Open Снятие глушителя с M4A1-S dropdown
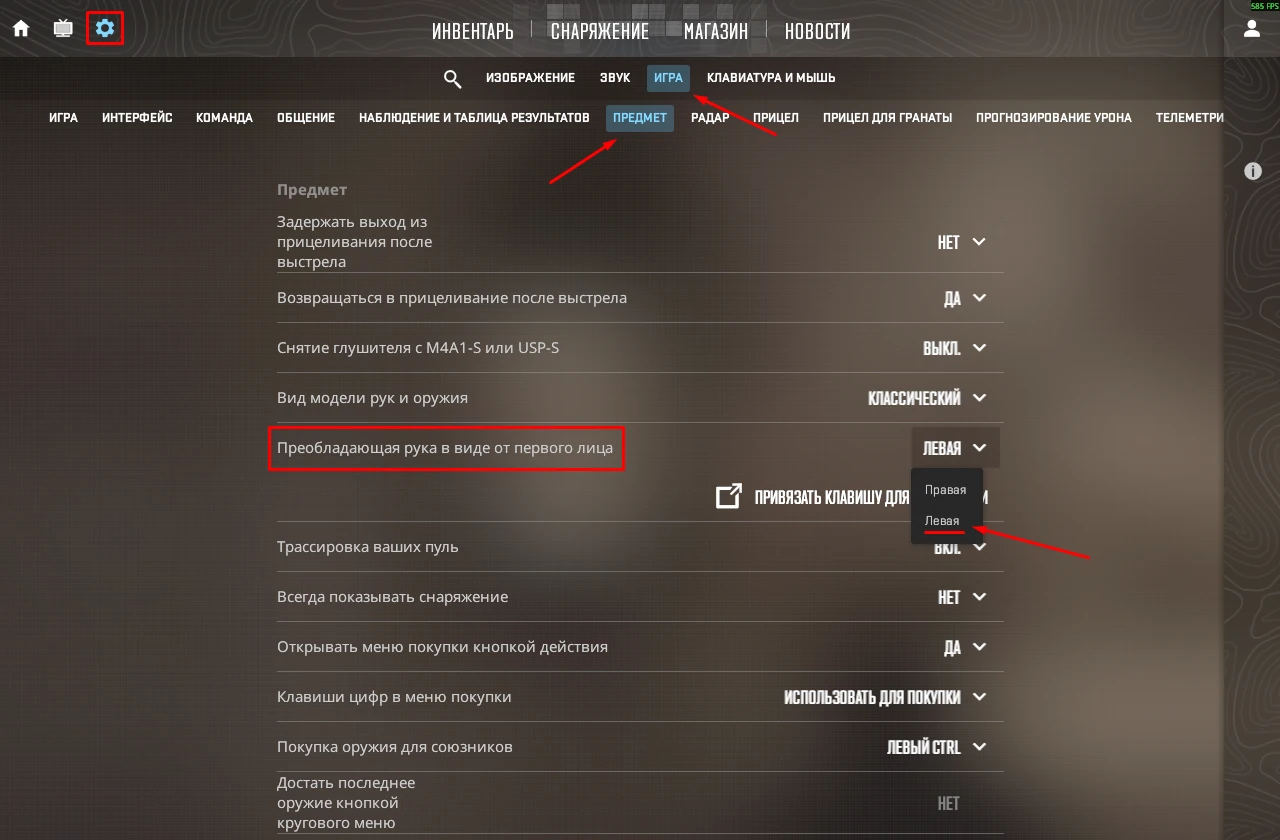The width and height of the screenshot is (1280, 840). pos(955,348)
